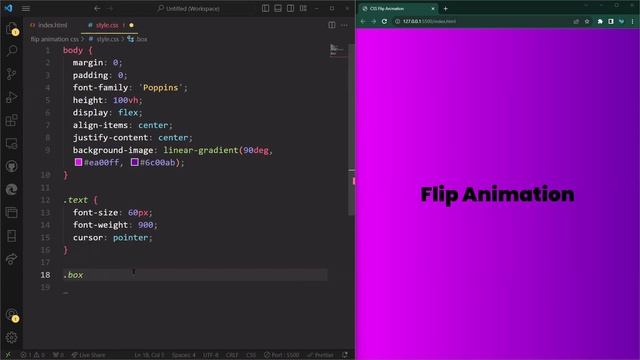Screen dimensions: 640x360
Task: Toggle the browser side panel
Action: [611, 21]
